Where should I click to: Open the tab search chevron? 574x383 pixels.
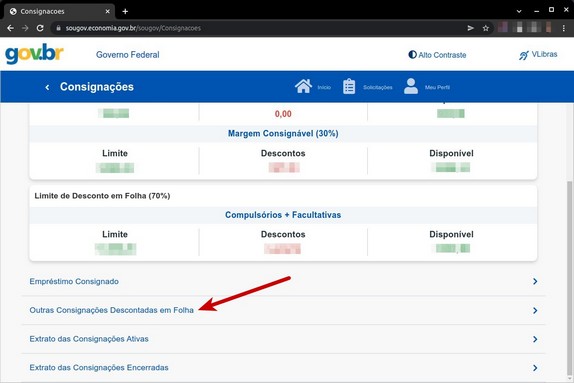[519, 11]
